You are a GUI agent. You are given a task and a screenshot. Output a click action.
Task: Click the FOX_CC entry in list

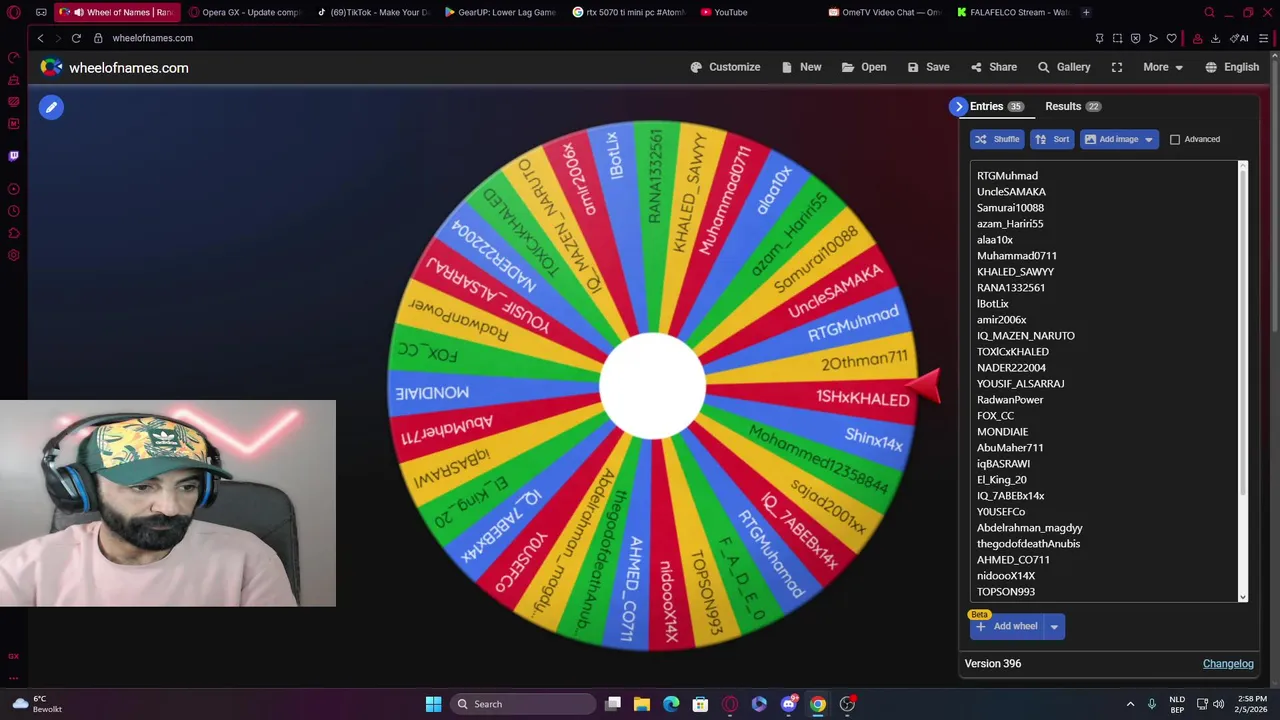tap(995, 416)
